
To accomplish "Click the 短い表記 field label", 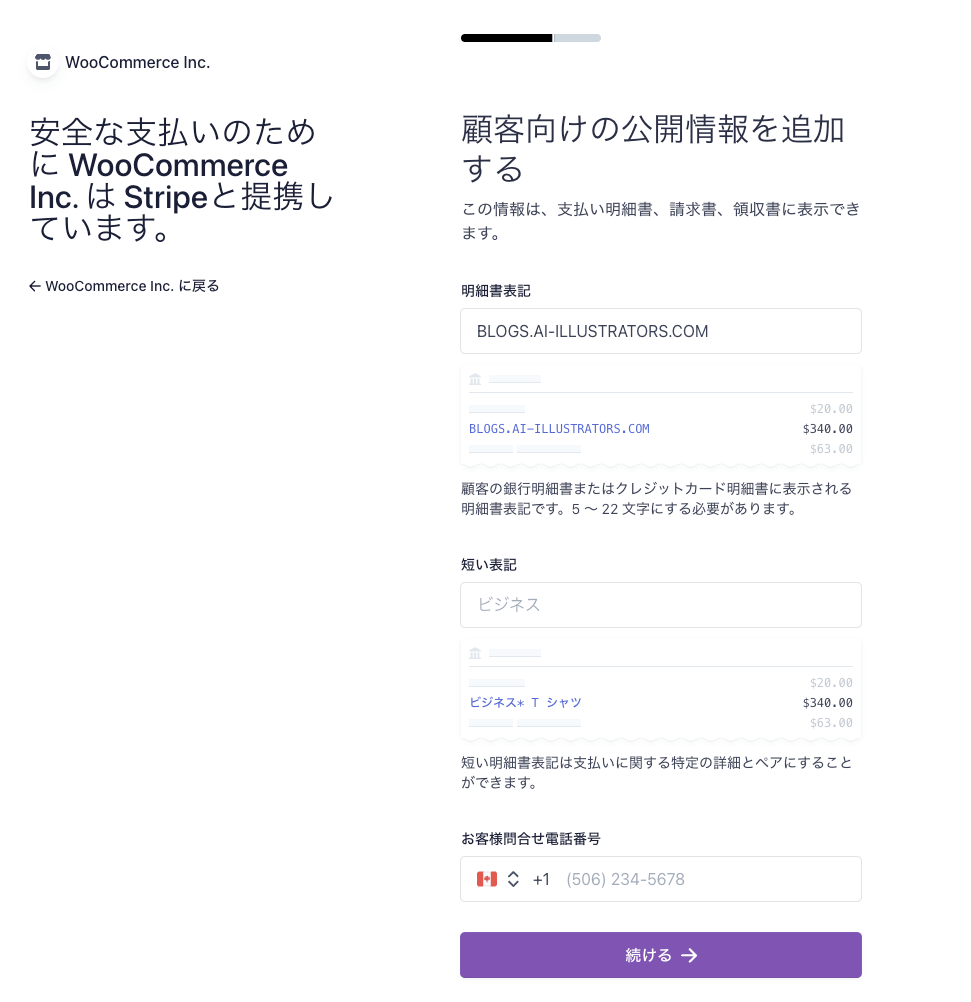I will click(x=489, y=565).
